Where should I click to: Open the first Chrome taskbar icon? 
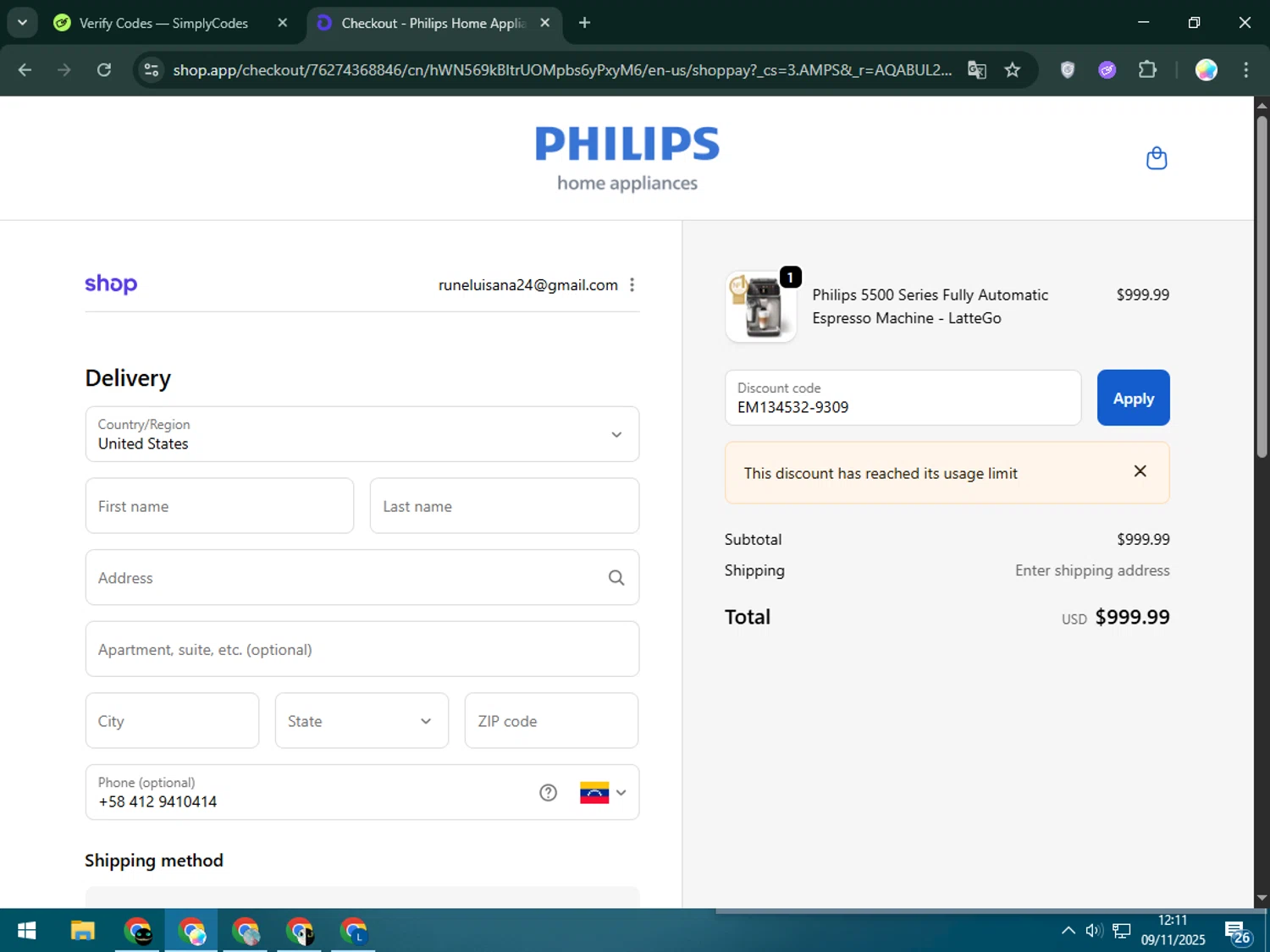(138, 931)
